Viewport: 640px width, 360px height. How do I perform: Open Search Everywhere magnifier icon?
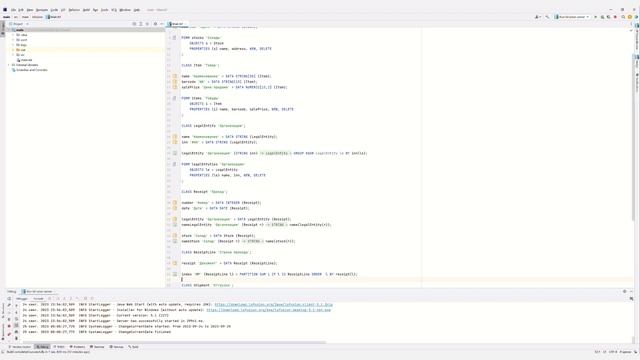coord(623,17)
